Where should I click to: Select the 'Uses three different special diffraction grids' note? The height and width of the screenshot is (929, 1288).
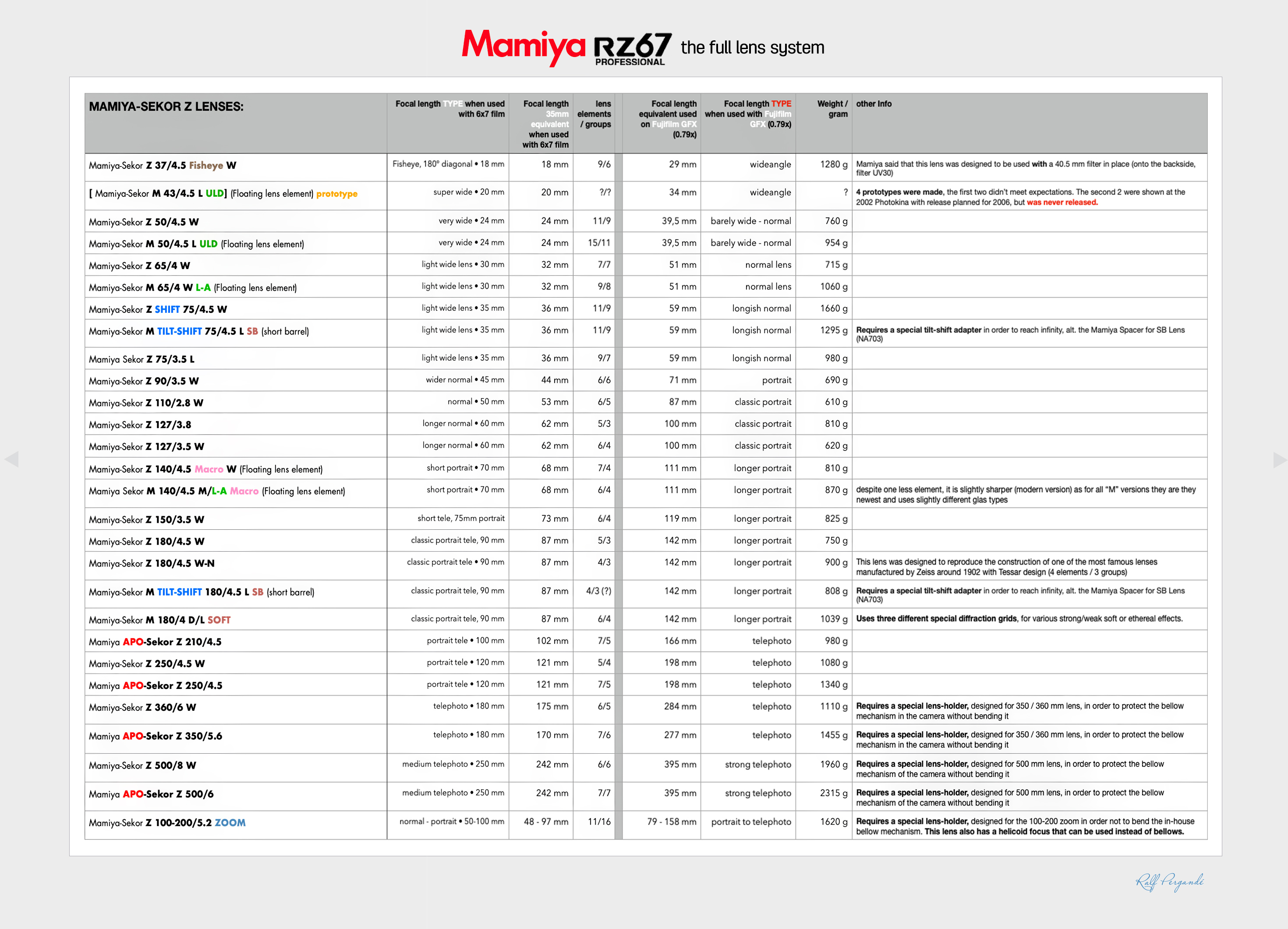click(1019, 619)
